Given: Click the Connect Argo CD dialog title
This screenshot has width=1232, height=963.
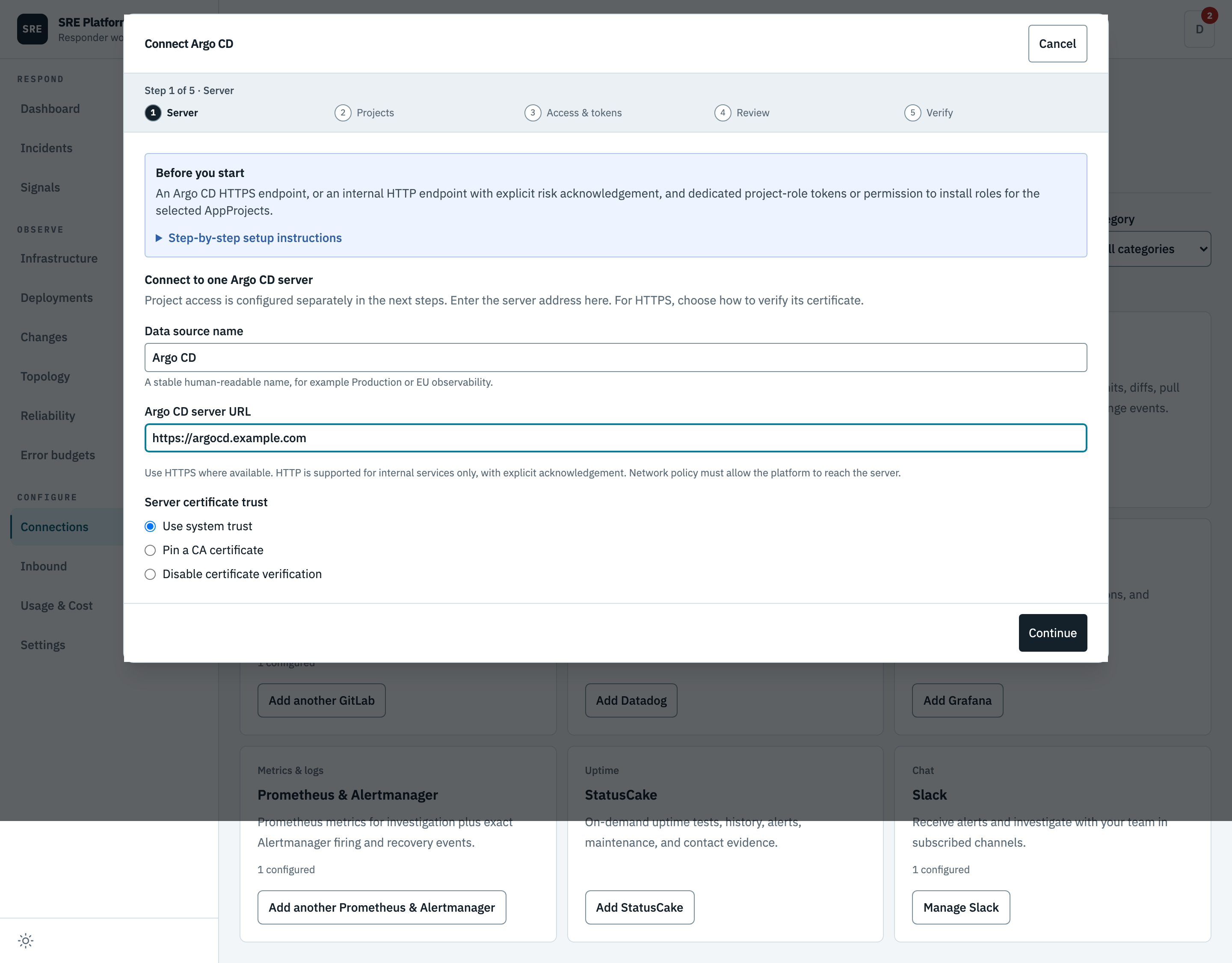Looking at the screenshot, I should coord(189,44).
